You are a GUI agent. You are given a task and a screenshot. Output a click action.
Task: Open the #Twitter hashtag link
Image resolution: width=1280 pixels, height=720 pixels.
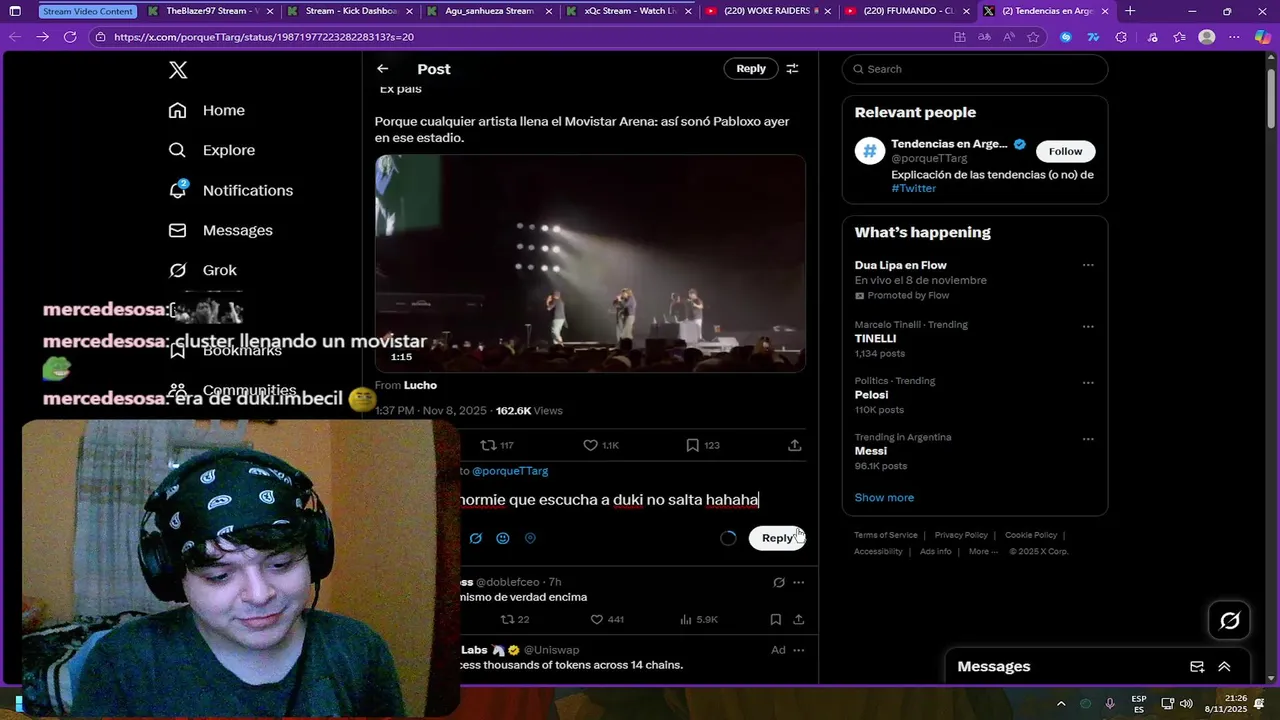pyautogui.click(x=914, y=188)
